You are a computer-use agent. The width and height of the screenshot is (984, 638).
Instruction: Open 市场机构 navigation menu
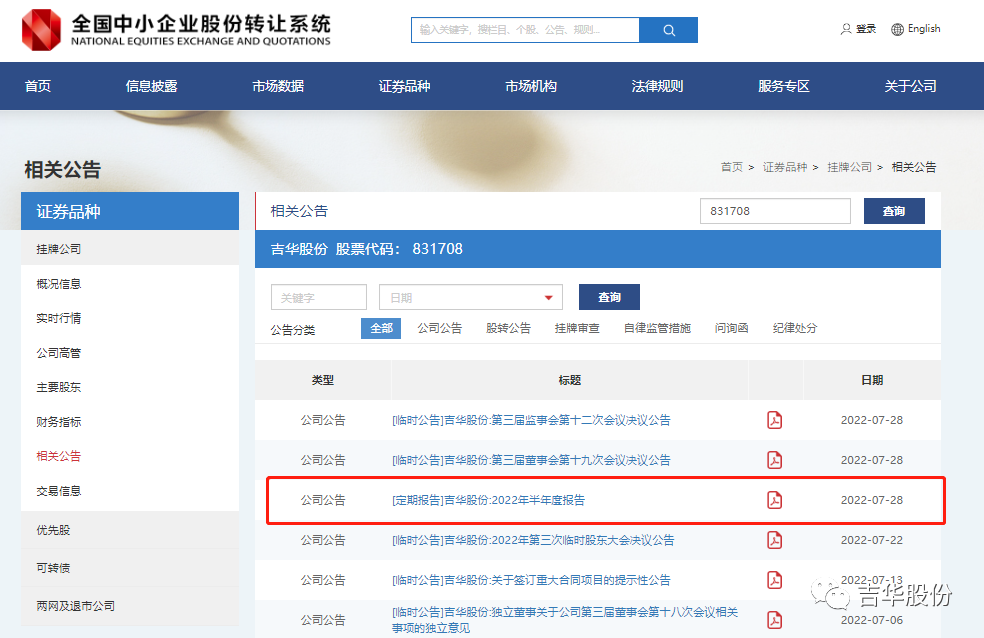(x=531, y=86)
